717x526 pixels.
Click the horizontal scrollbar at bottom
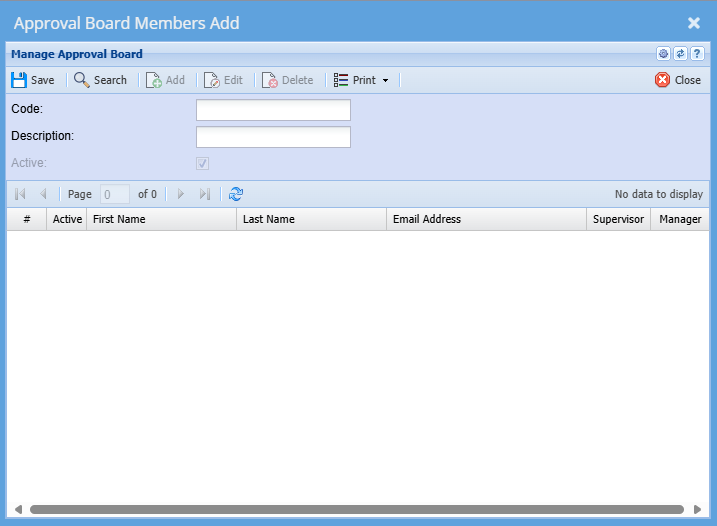click(x=356, y=509)
